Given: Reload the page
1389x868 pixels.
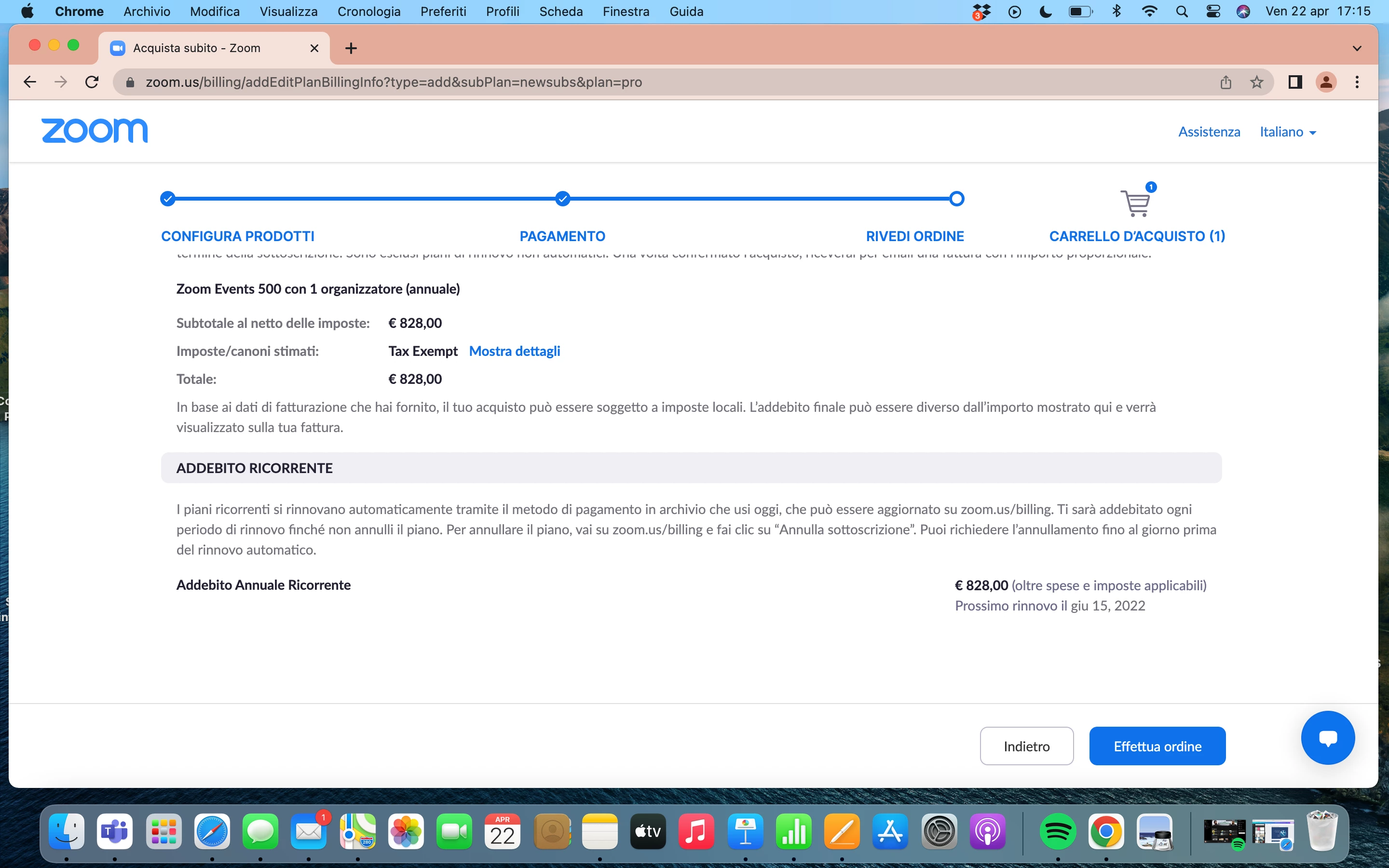Looking at the screenshot, I should coord(92,82).
